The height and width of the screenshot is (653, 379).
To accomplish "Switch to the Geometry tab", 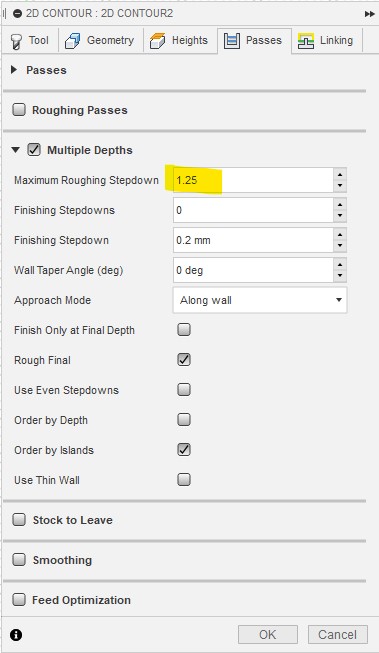I will point(100,40).
